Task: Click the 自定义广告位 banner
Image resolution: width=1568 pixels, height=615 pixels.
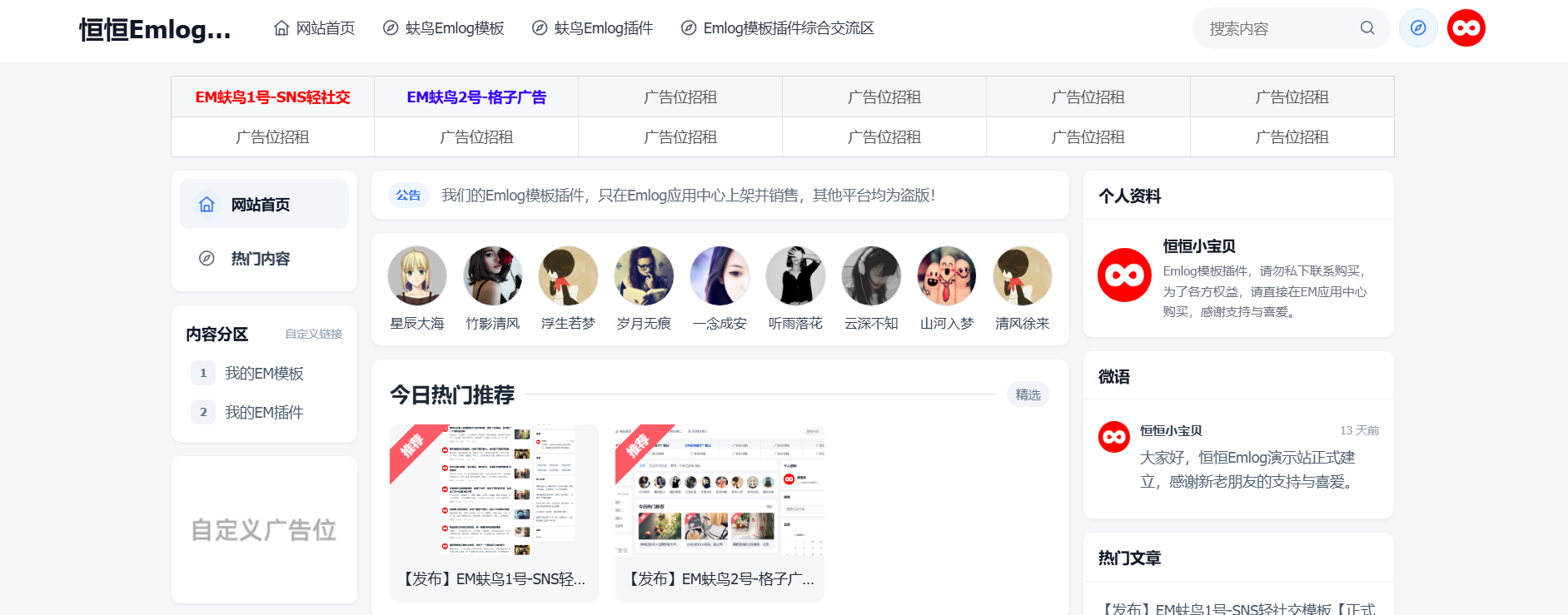Action: tap(264, 529)
